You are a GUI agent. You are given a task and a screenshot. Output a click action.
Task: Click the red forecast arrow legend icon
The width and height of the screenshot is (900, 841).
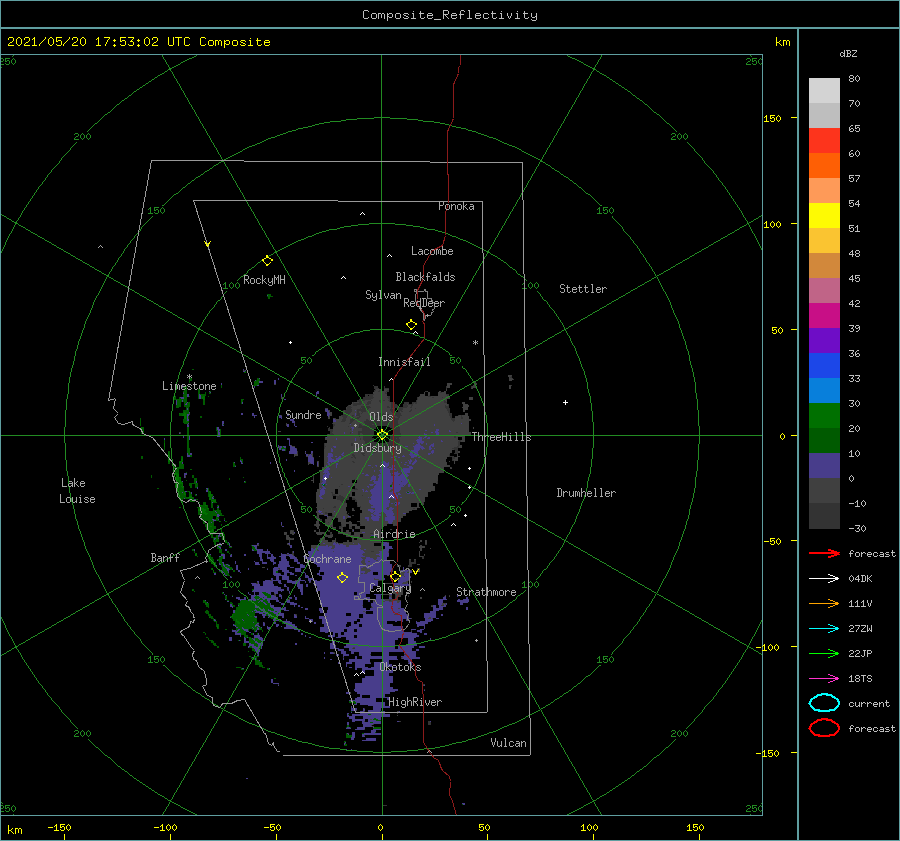coord(824,553)
